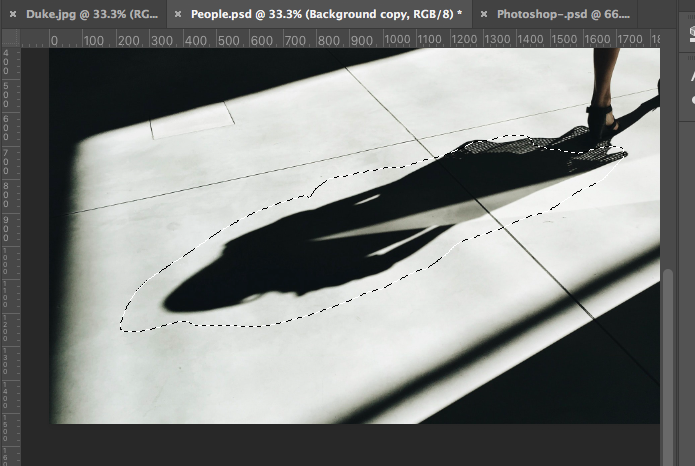Click the gray pasteboard below the image
The image size is (695, 466).
(350, 445)
